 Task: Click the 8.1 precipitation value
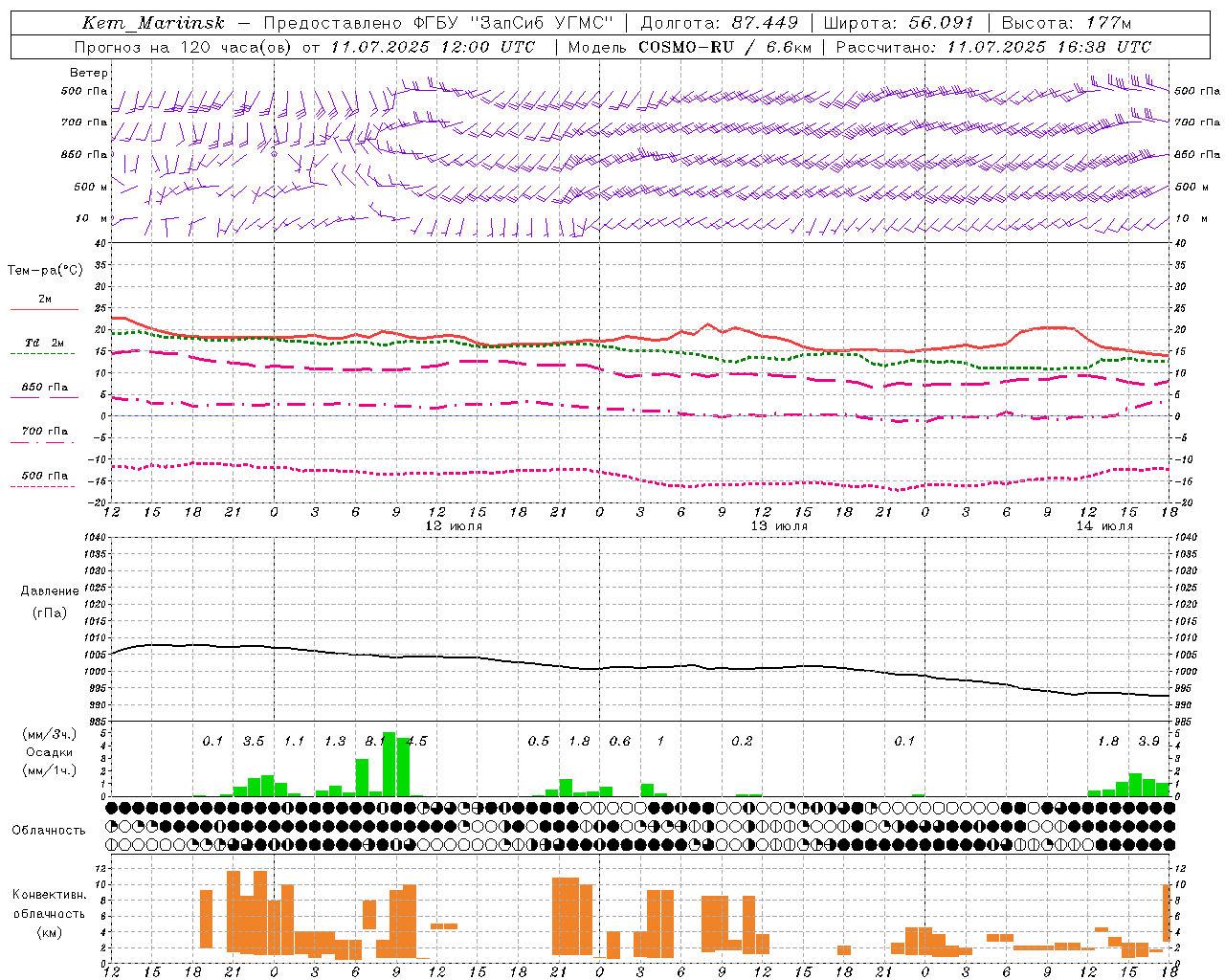pyautogui.click(x=375, y=742)
